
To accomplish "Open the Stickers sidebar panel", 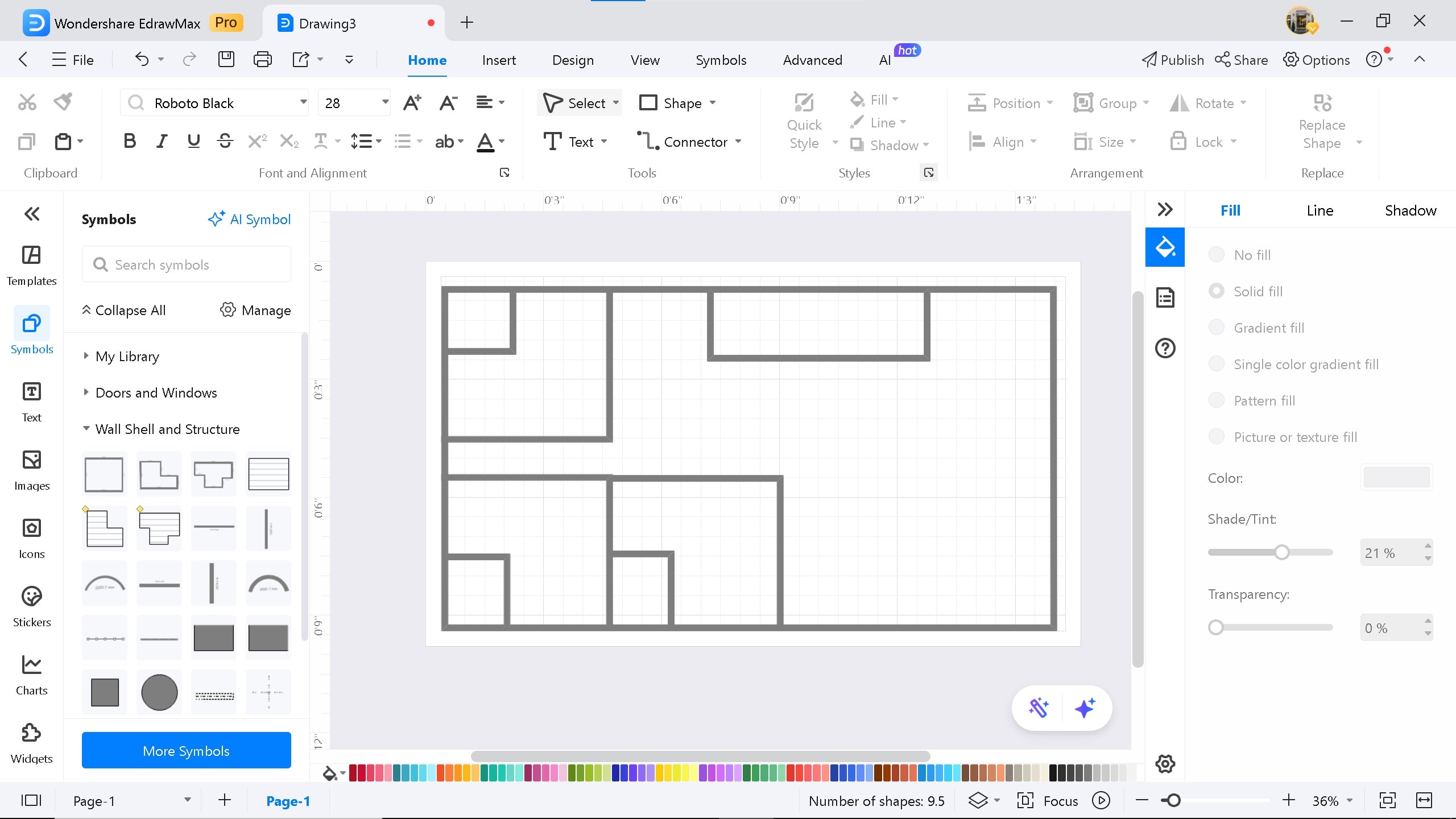I will pos(32,607).
